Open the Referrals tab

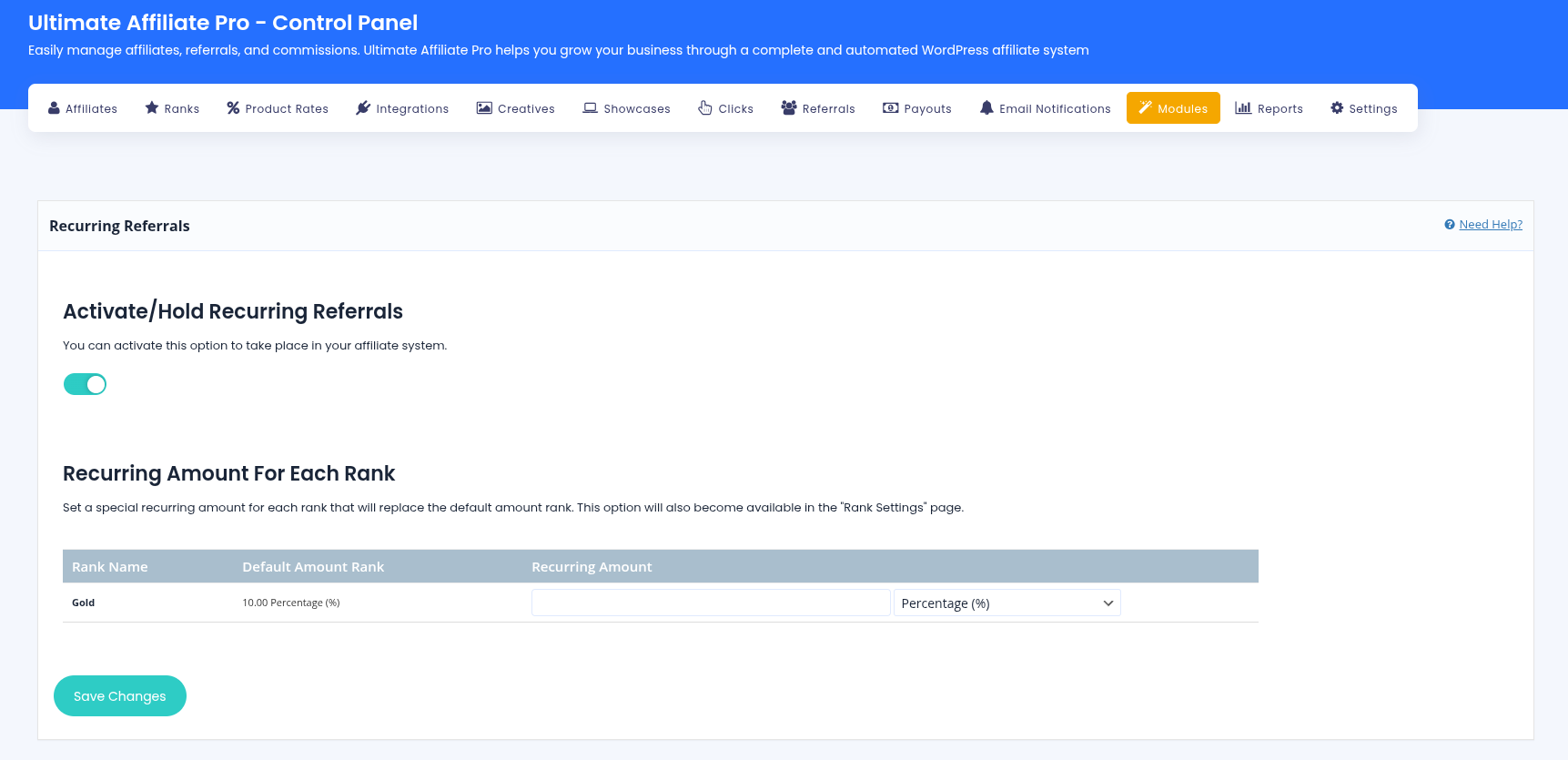click(x=818, y=108)
